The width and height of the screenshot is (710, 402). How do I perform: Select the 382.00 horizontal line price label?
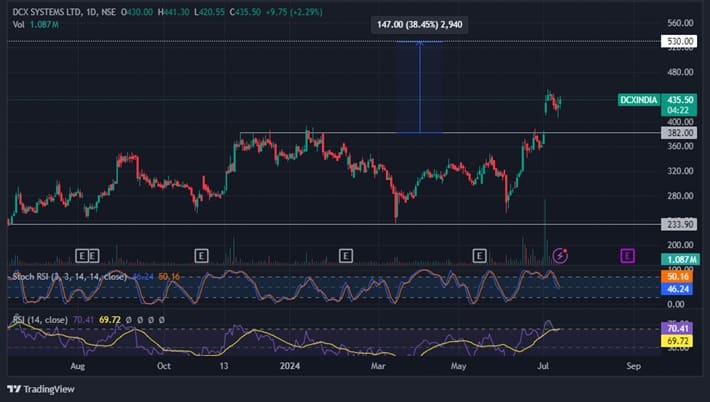pyautogui.click(x=679, y=132)
